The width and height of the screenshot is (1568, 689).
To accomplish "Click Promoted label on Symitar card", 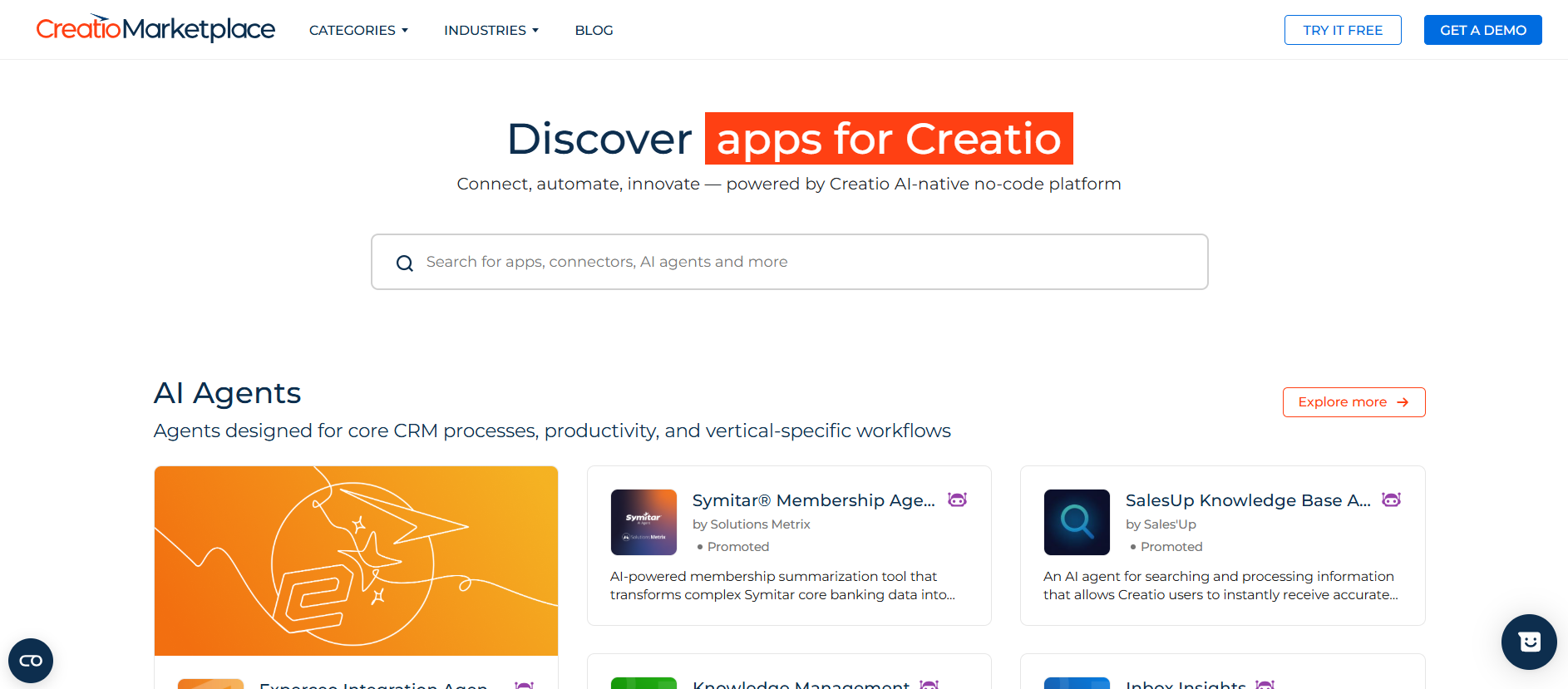I will [738, 547].
